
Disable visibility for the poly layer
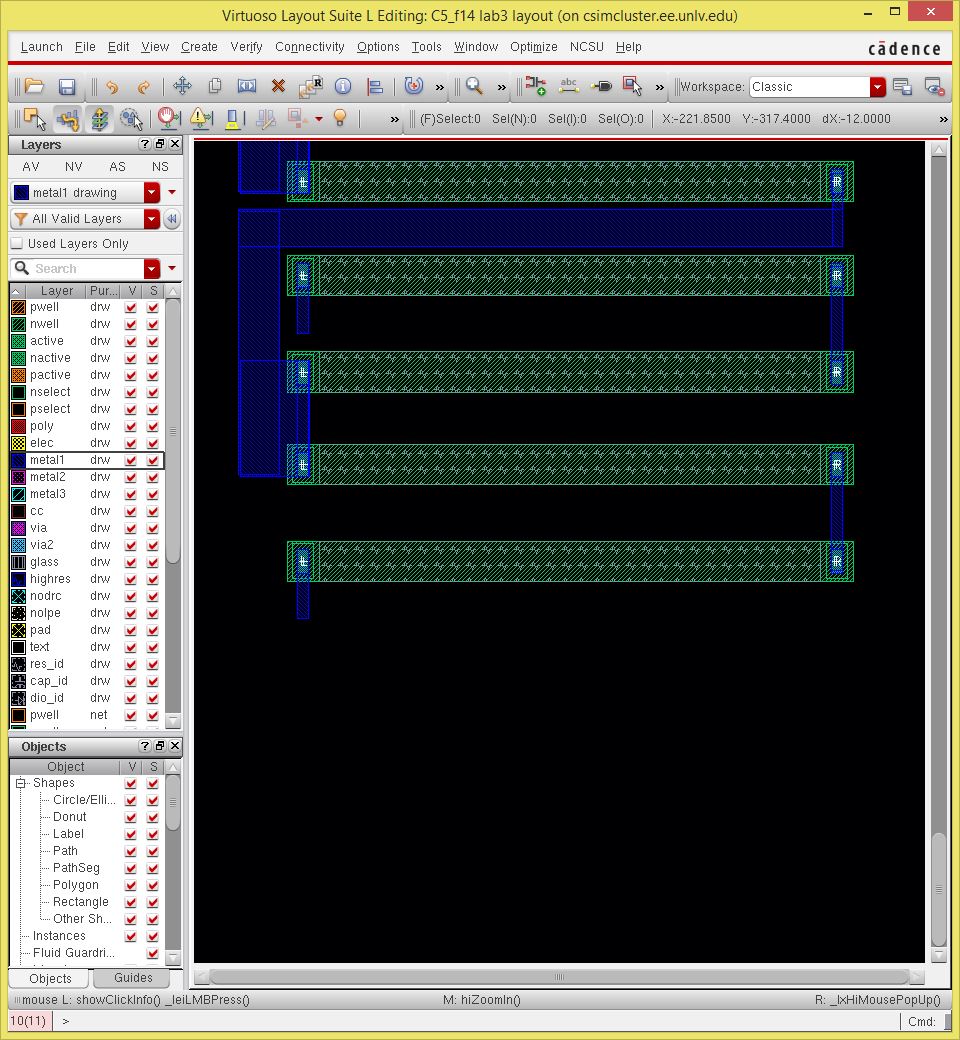pos(131,425)
